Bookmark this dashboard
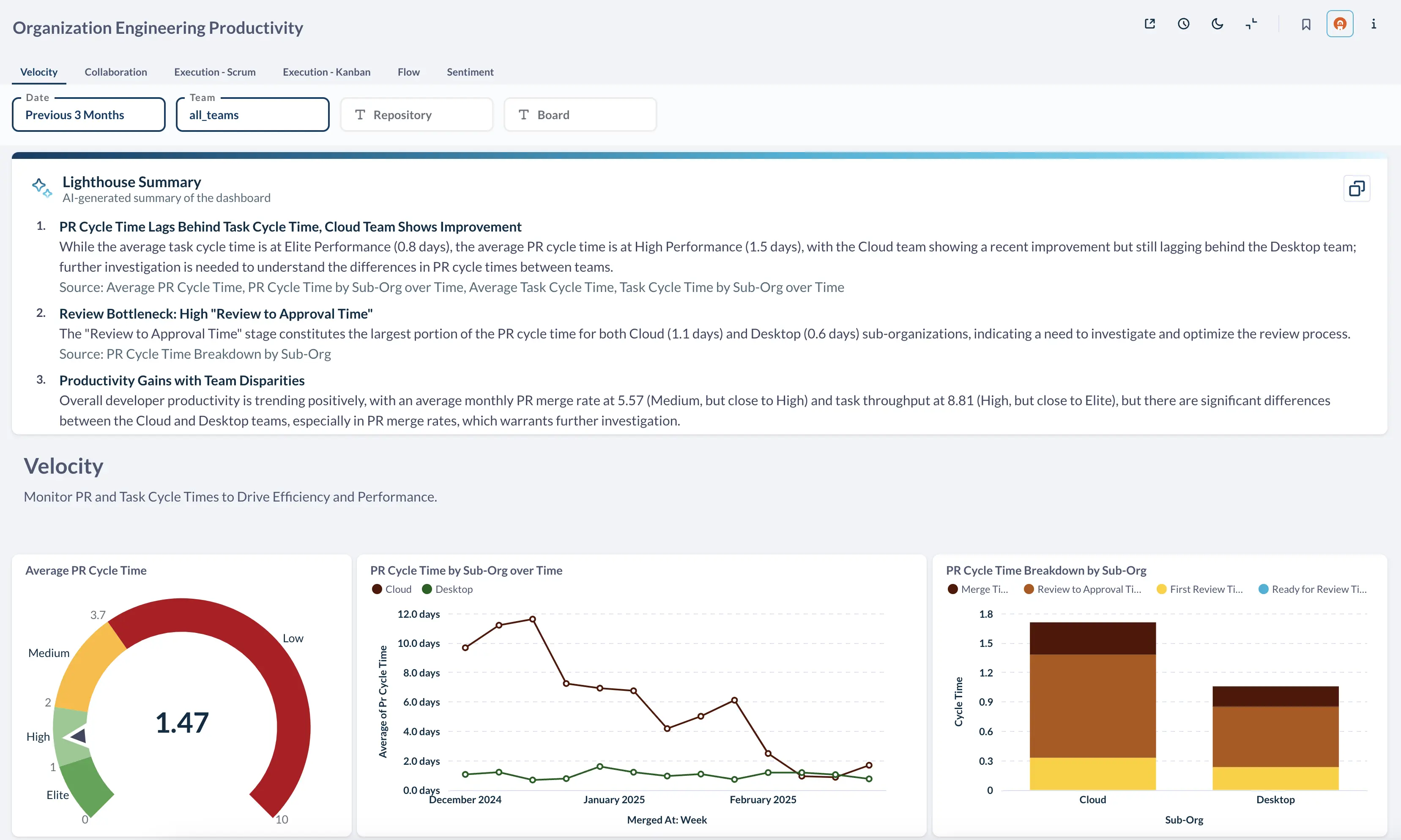Viewport: 1401px width, 840px height. click(1306, 25)
